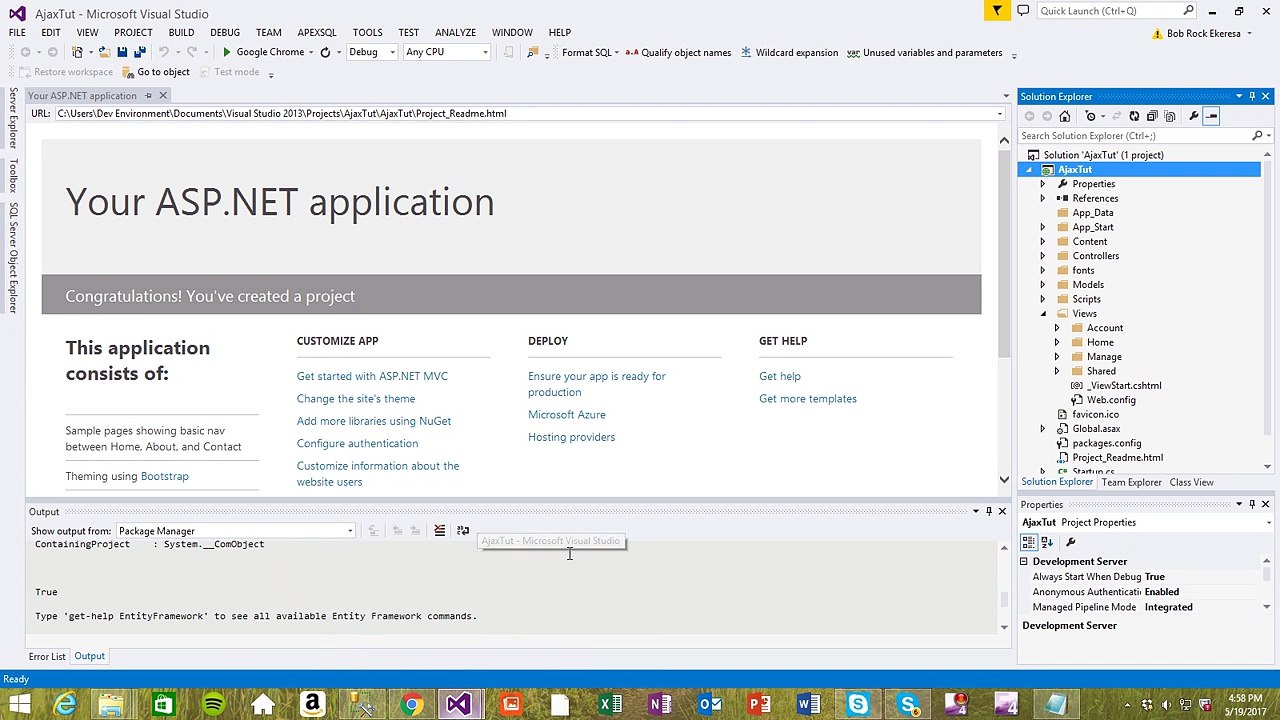Viewport: 1280px width, 720px height.
Task: Pin the Properties panel via its pushpin
Action: pos(1252,504)
